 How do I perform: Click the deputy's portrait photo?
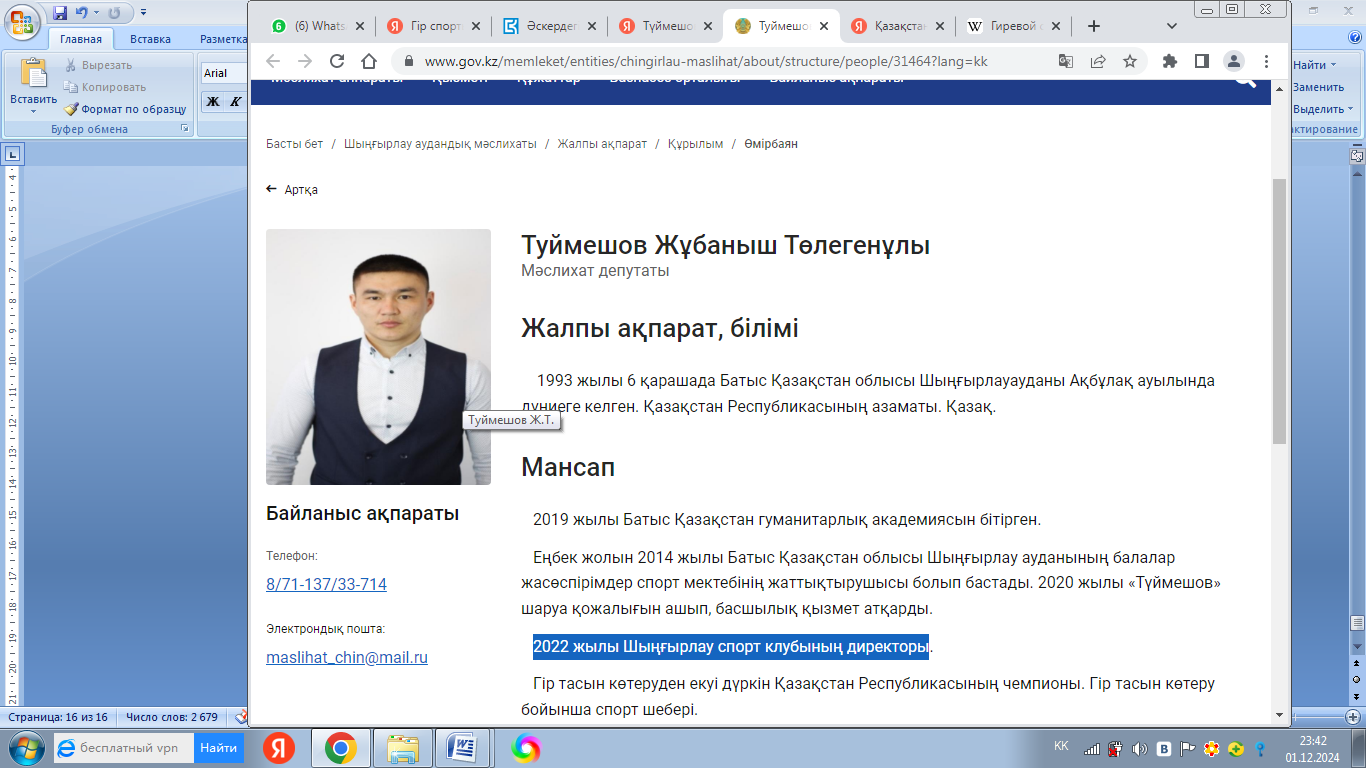378,357
